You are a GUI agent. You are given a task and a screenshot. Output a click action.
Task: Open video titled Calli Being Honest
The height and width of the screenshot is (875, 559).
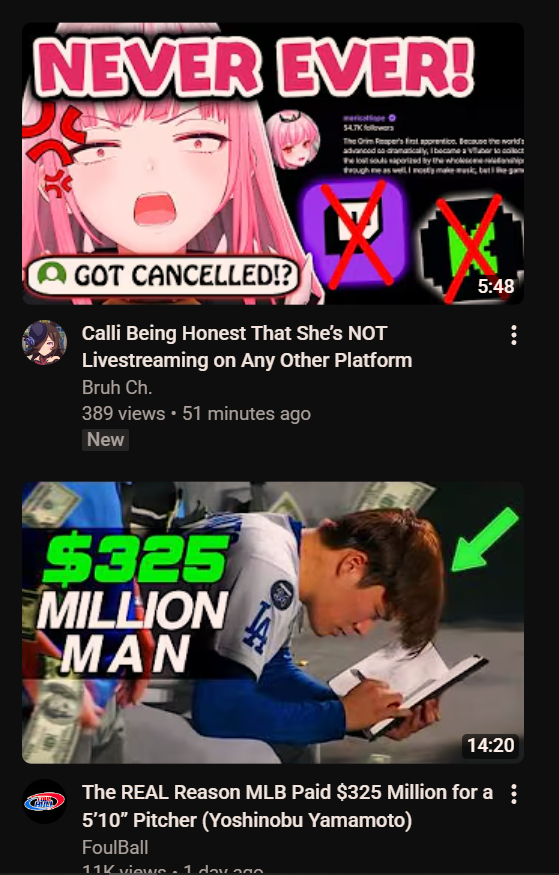247,347
